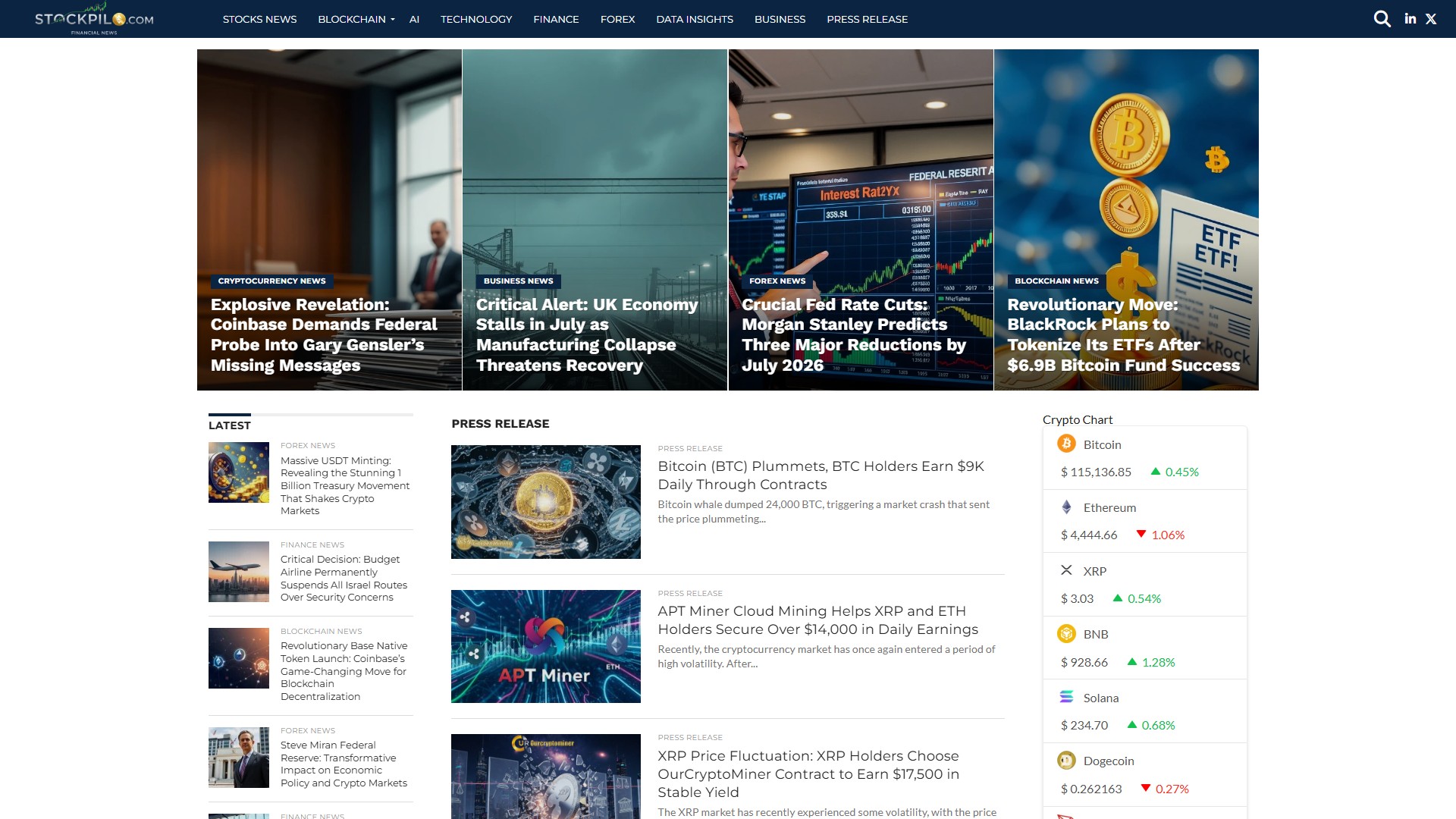The height and width of the screenshot is (819, 1456).
Task: Click the APT Miner image
Action: [x=546, y=646]
